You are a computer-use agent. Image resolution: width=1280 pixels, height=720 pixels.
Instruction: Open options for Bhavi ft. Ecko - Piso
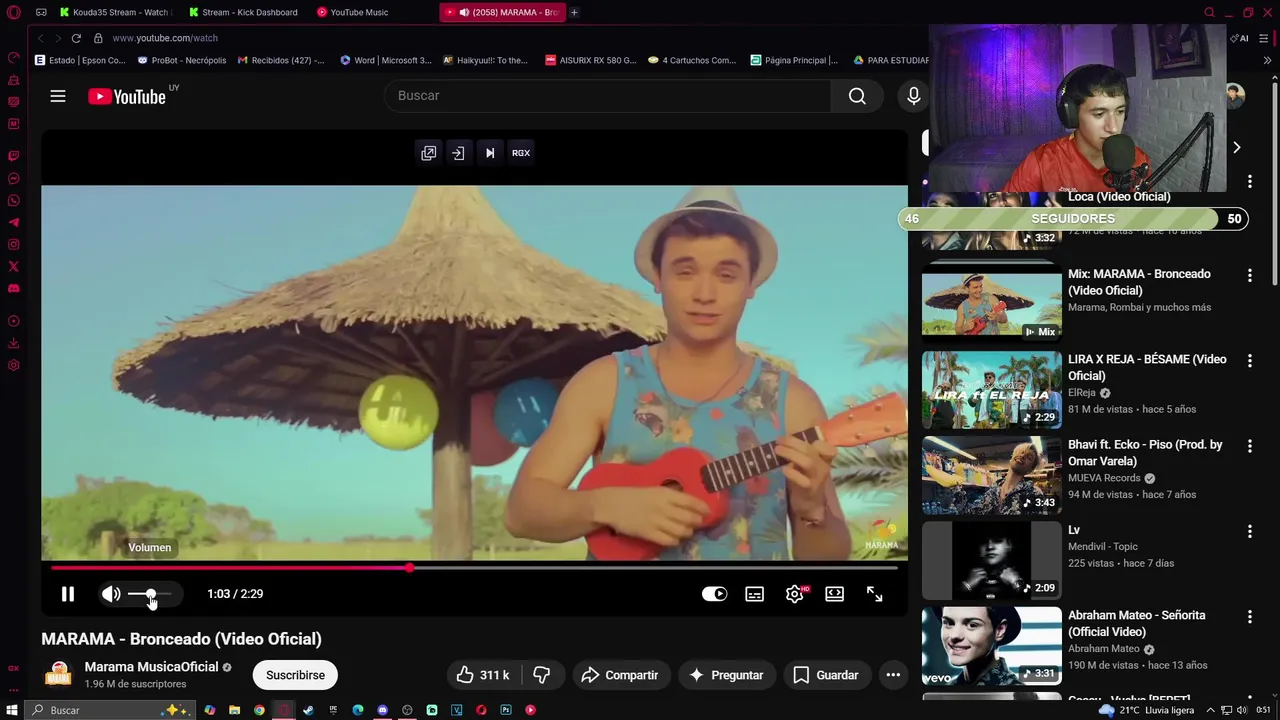tap(1249, 446)
